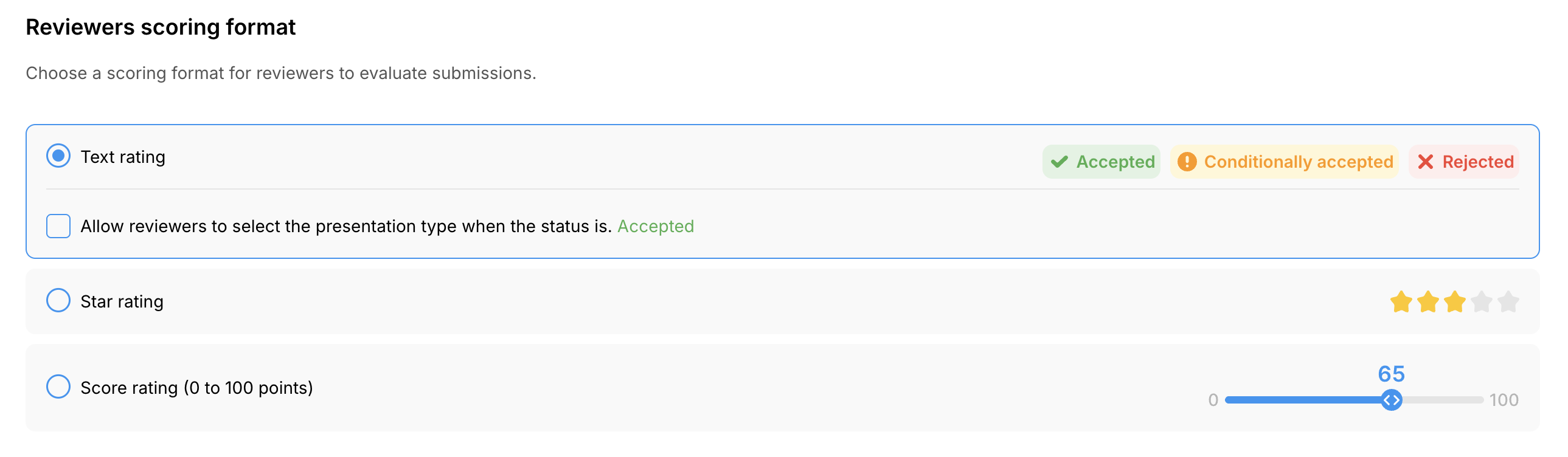Image resolution: width=1568 pixels, height=457 pixels.
Task: Click the score slider handle at 65
Action: (x=1391, y=400)
